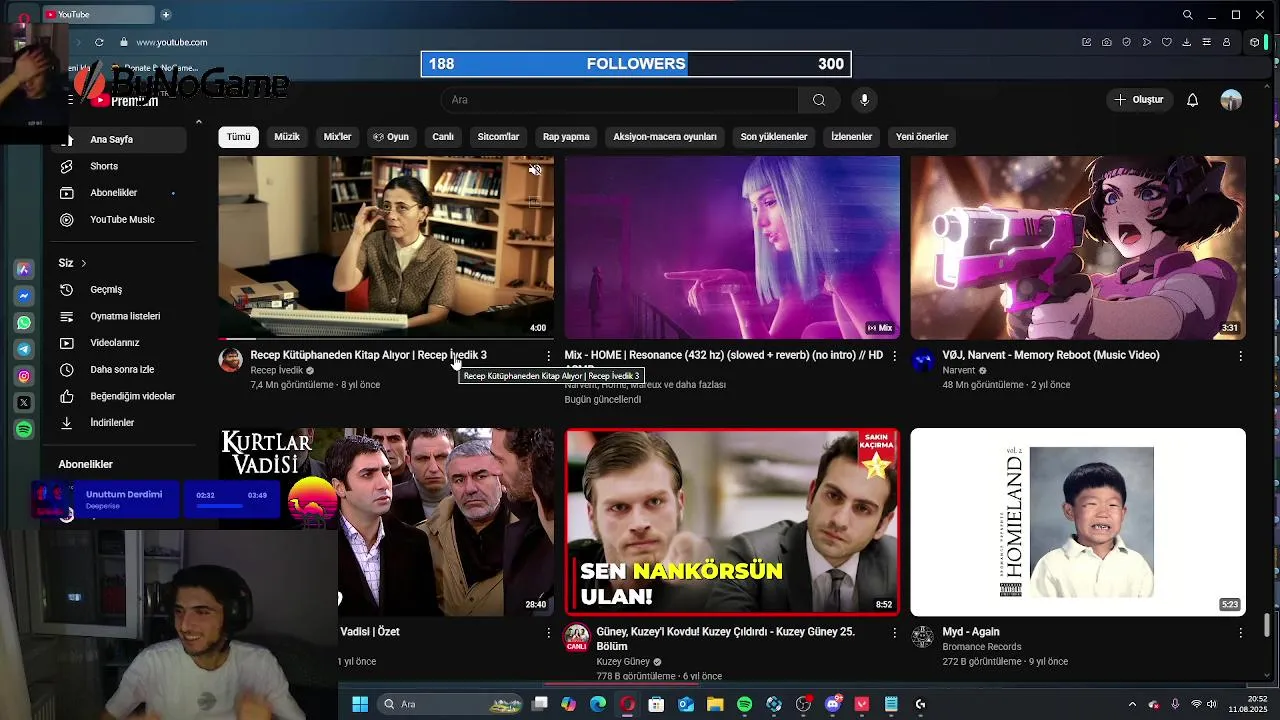This screenshot has width=1280, height=720.
Task: Collapse the sidebar scroll-up arrow
Action: pyautogui.click(x=198, y=122)
